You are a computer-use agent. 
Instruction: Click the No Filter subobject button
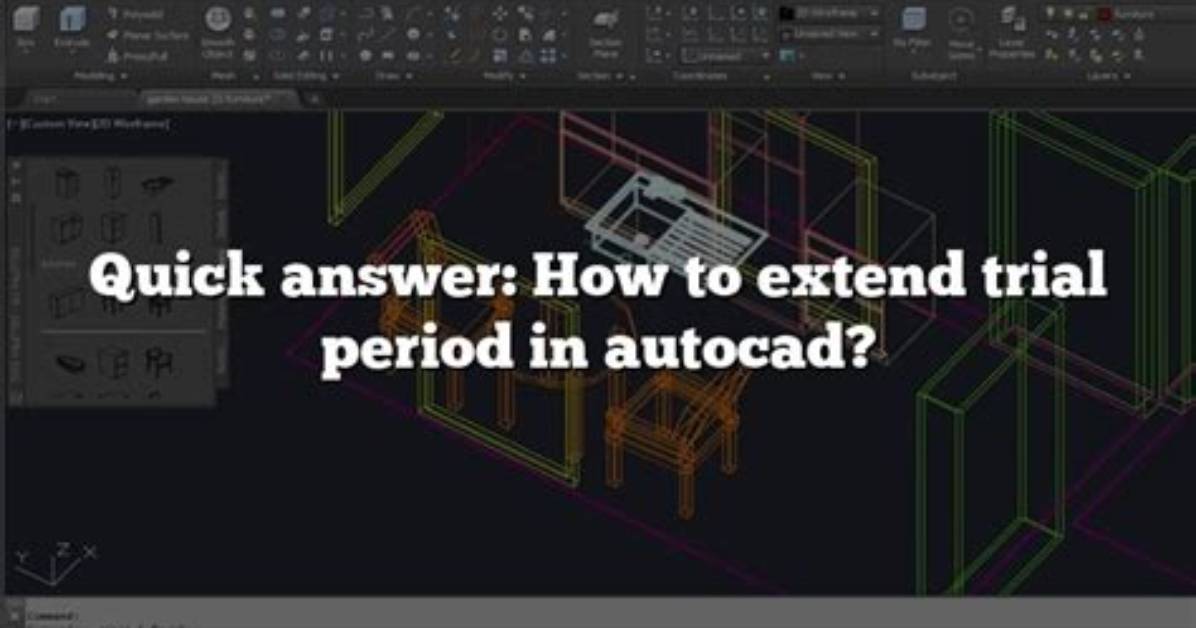click(x=912, y=31)
